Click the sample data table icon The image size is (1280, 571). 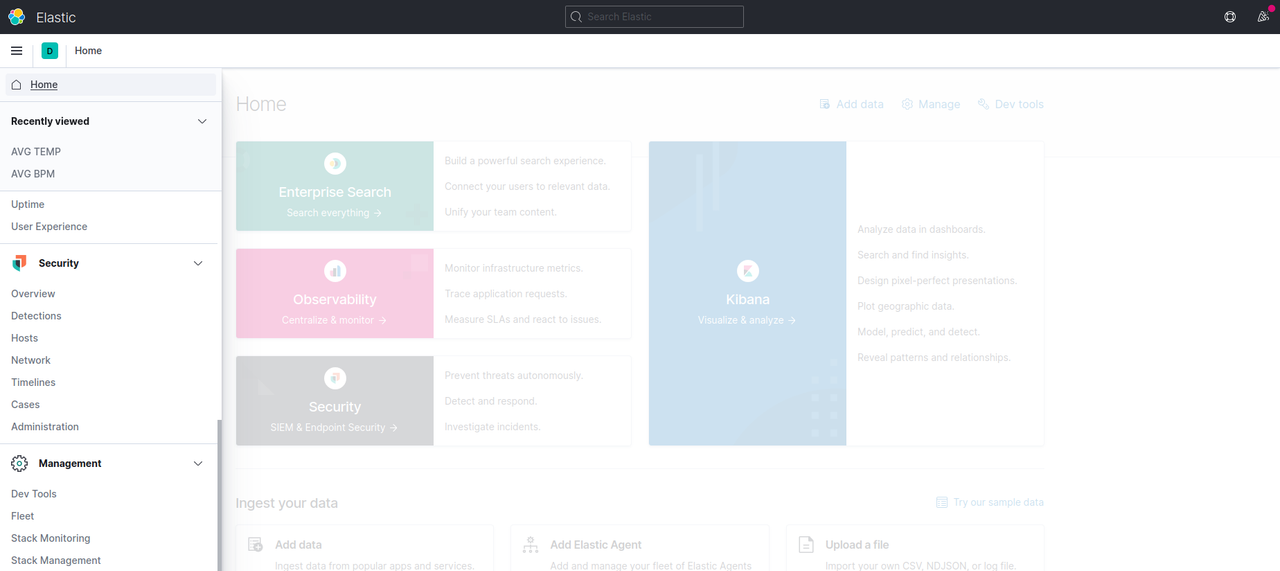tap(942, 502)
